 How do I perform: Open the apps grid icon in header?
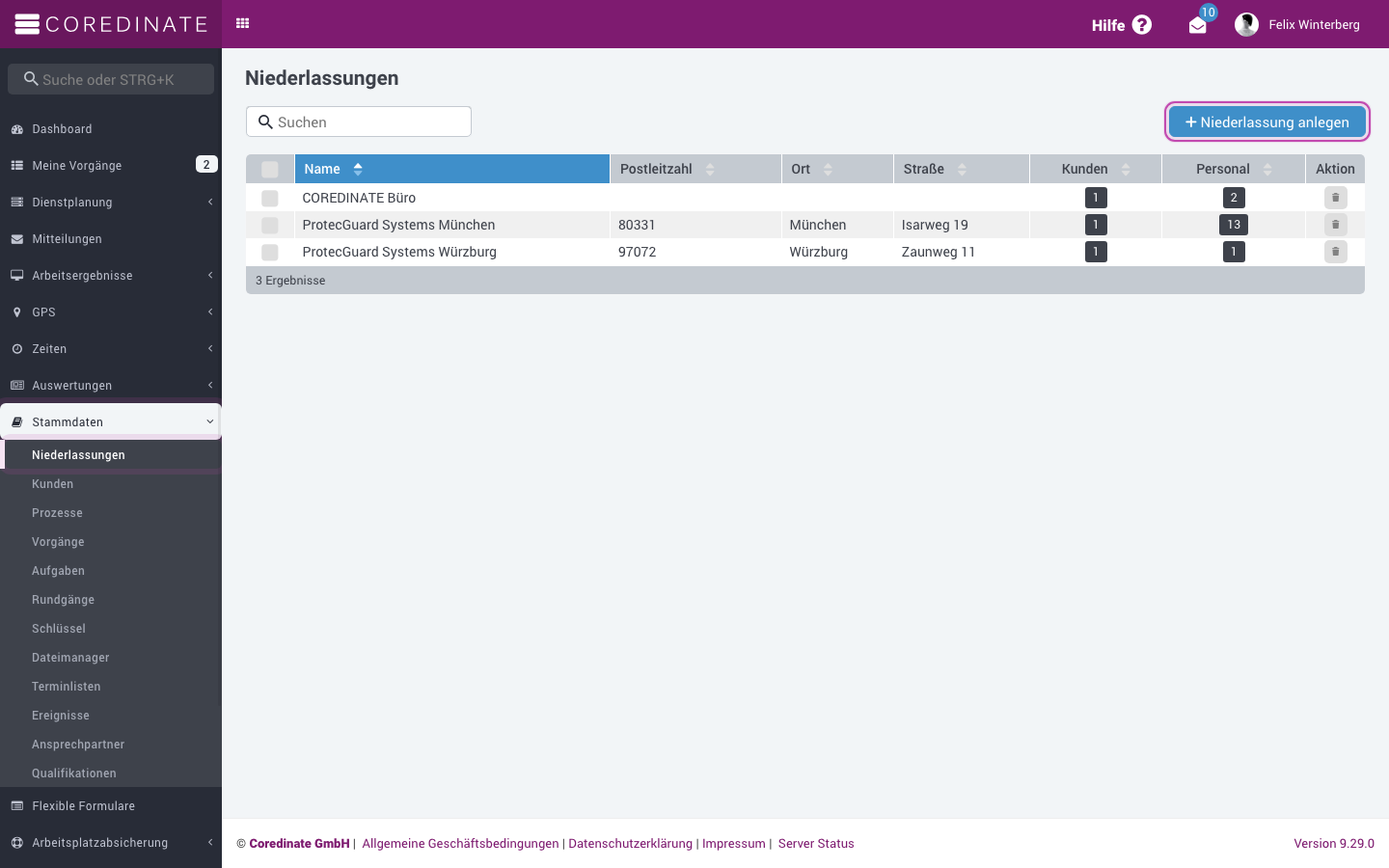[x=243, y=23]
